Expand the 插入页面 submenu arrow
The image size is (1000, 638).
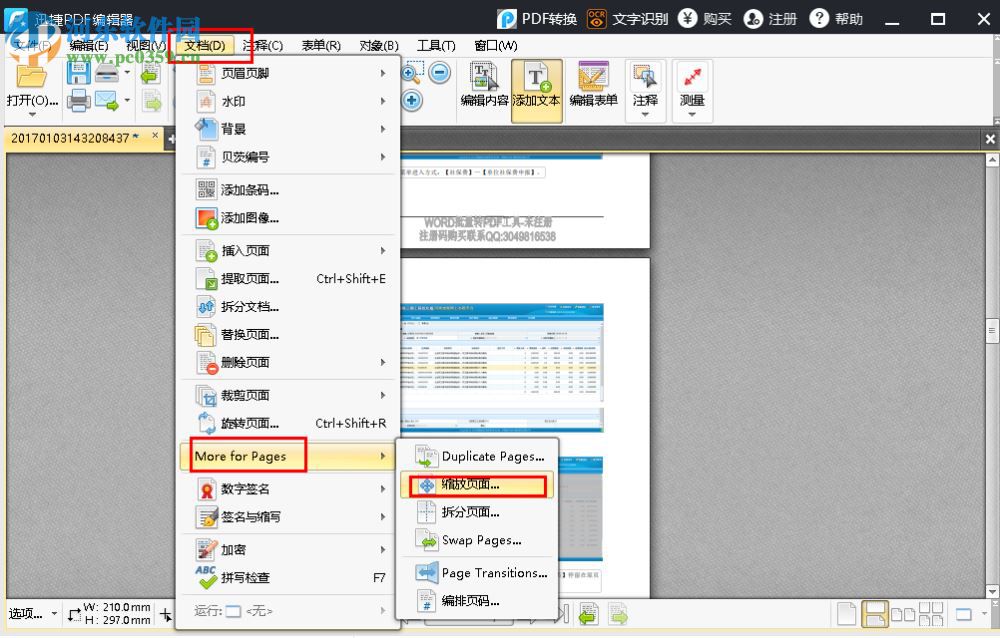coord(380,251)
